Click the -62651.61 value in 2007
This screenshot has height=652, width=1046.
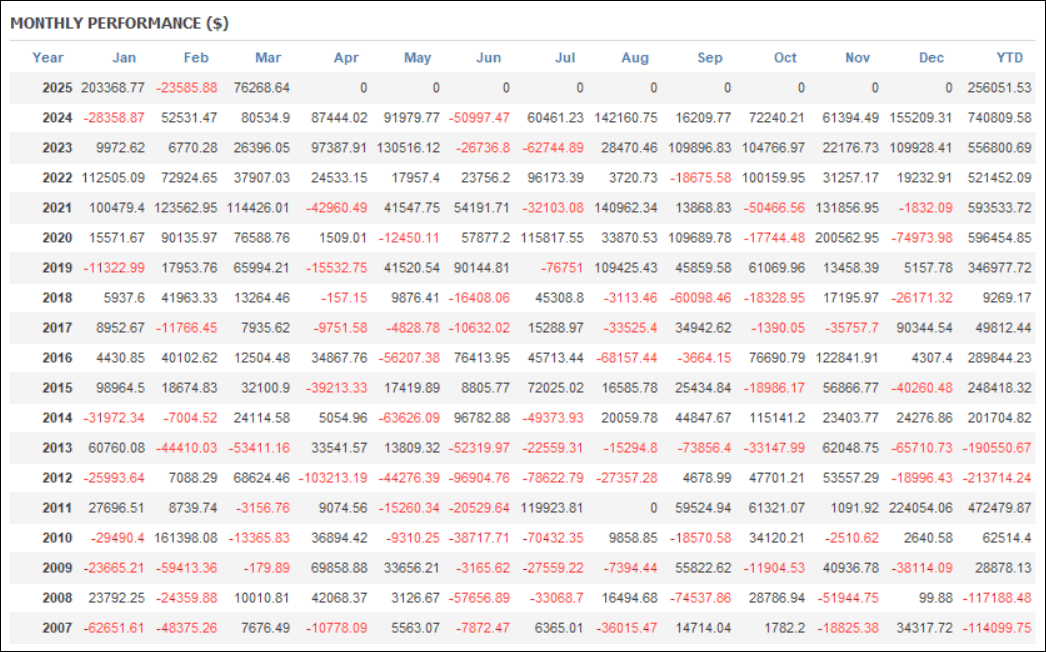click(x=114, y=628)
